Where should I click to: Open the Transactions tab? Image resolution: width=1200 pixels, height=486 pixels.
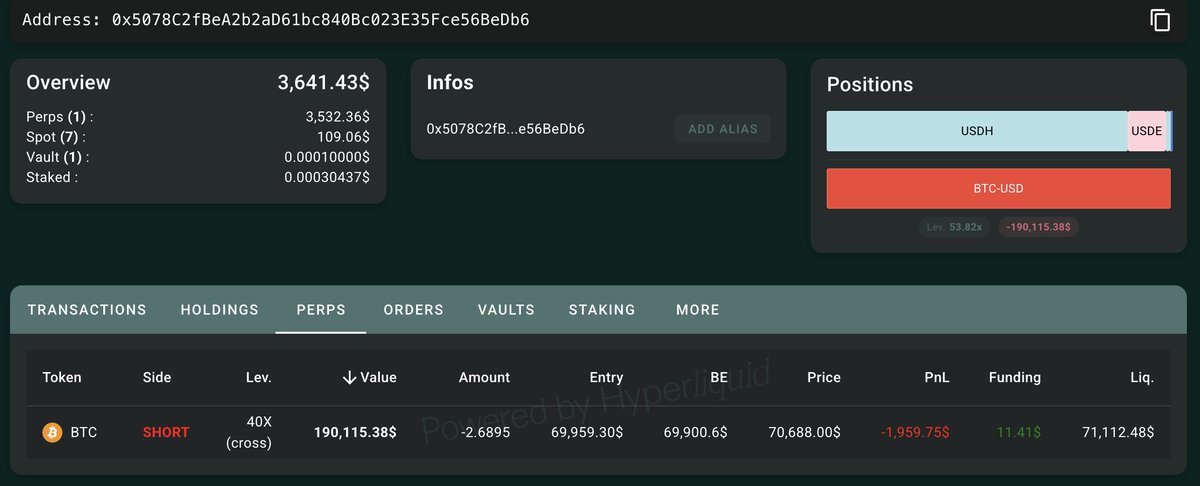point(87,310)
